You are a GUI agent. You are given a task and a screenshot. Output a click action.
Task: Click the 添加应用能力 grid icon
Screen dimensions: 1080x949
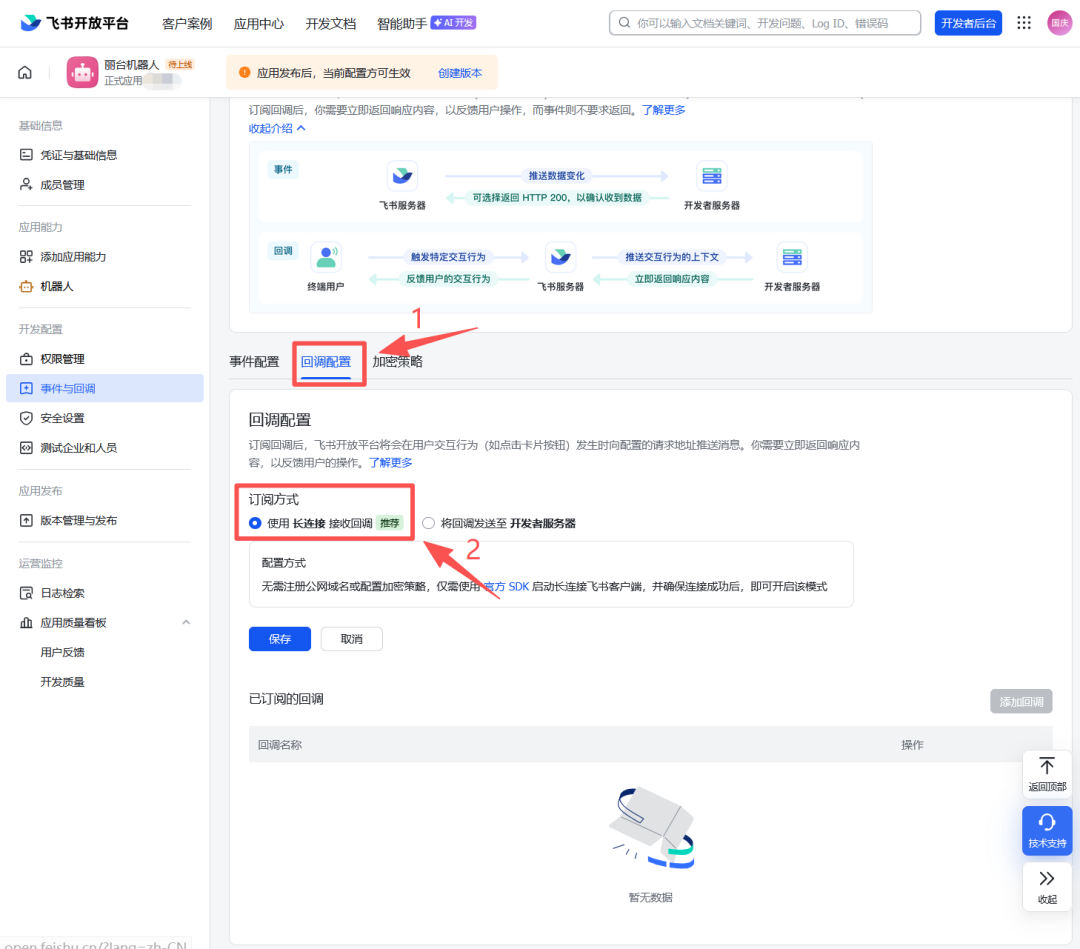click(x=26, y=257)
